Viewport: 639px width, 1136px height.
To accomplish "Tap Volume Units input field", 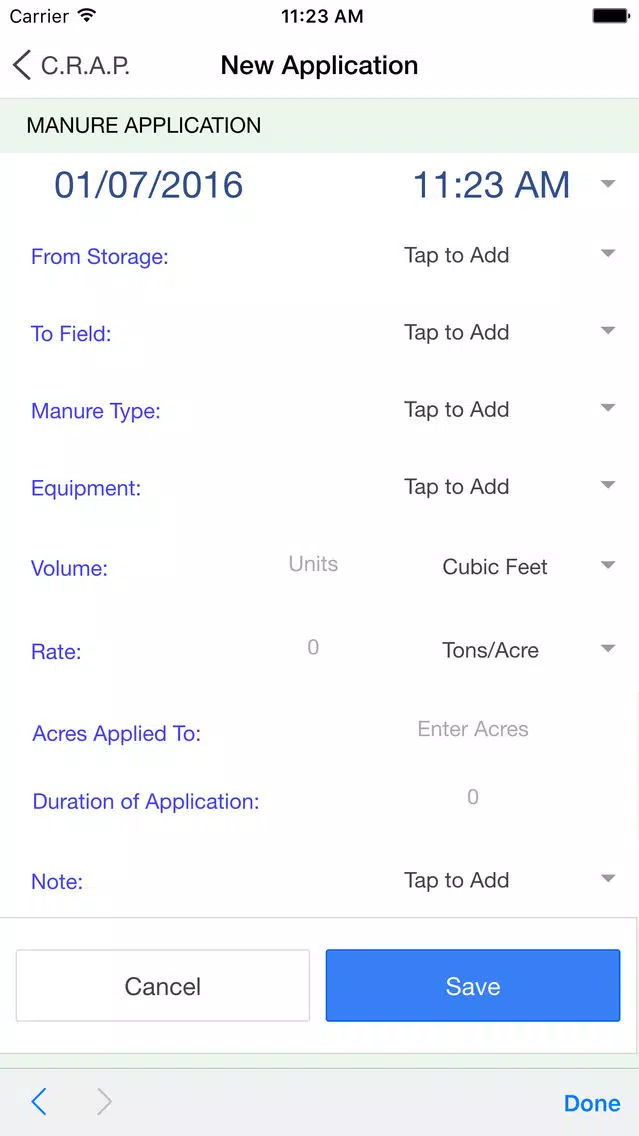I will pos(313,564).
